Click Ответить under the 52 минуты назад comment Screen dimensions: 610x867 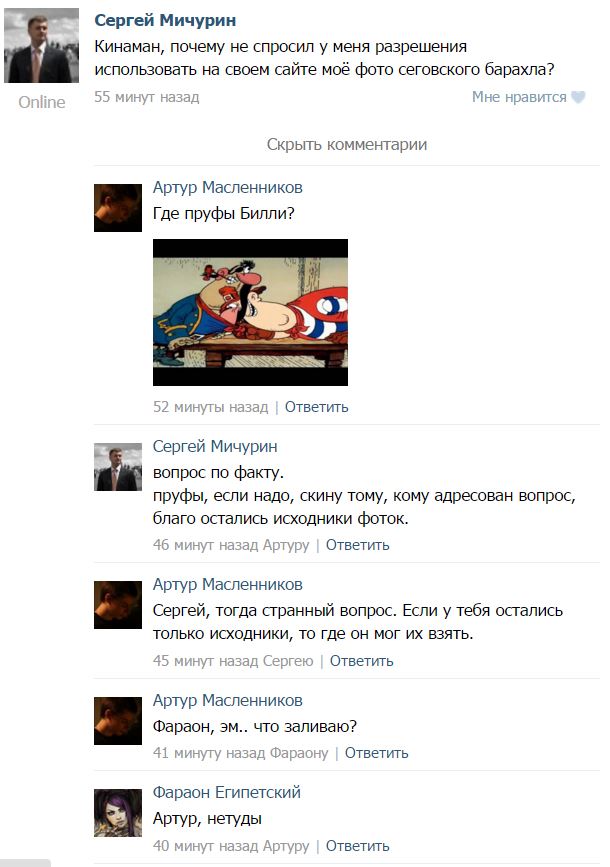pos(316,407)
